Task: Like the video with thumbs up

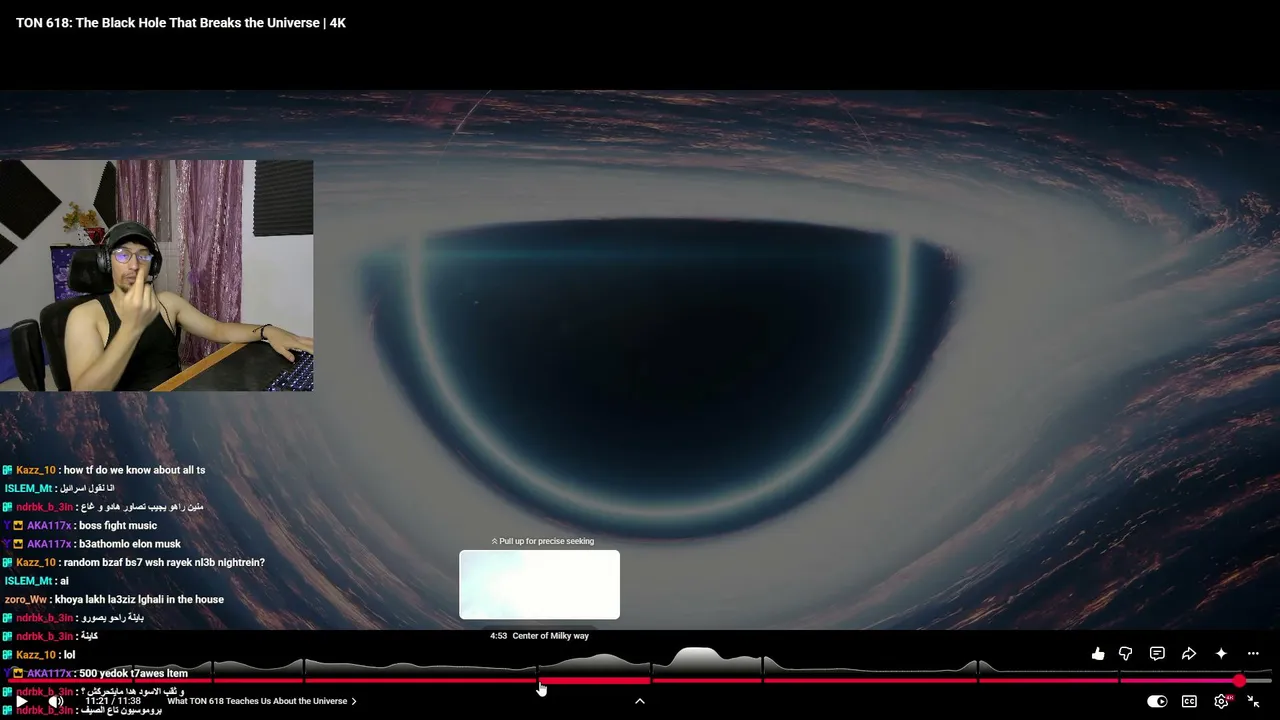Action: (1098, 654)
